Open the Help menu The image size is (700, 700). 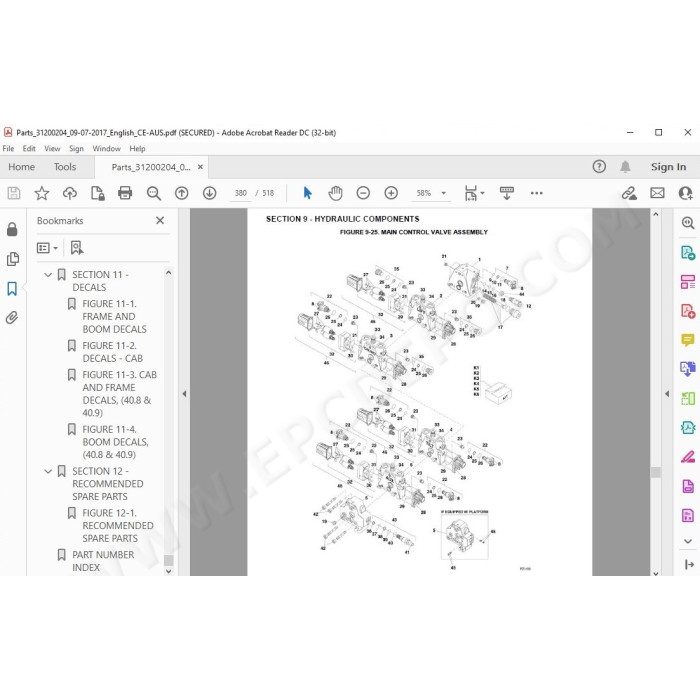click(x=138, y=149)
